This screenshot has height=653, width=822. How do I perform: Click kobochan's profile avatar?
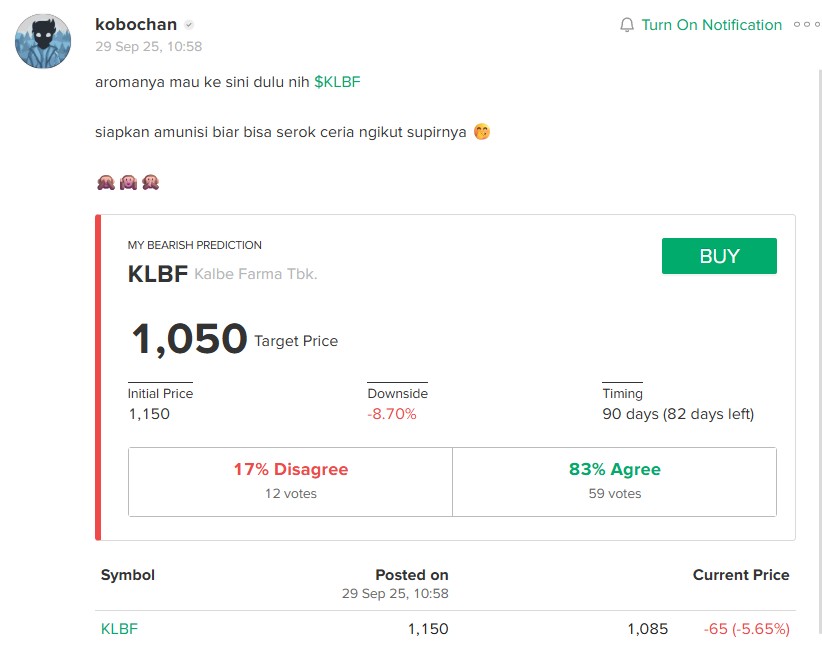click(42, 42)
